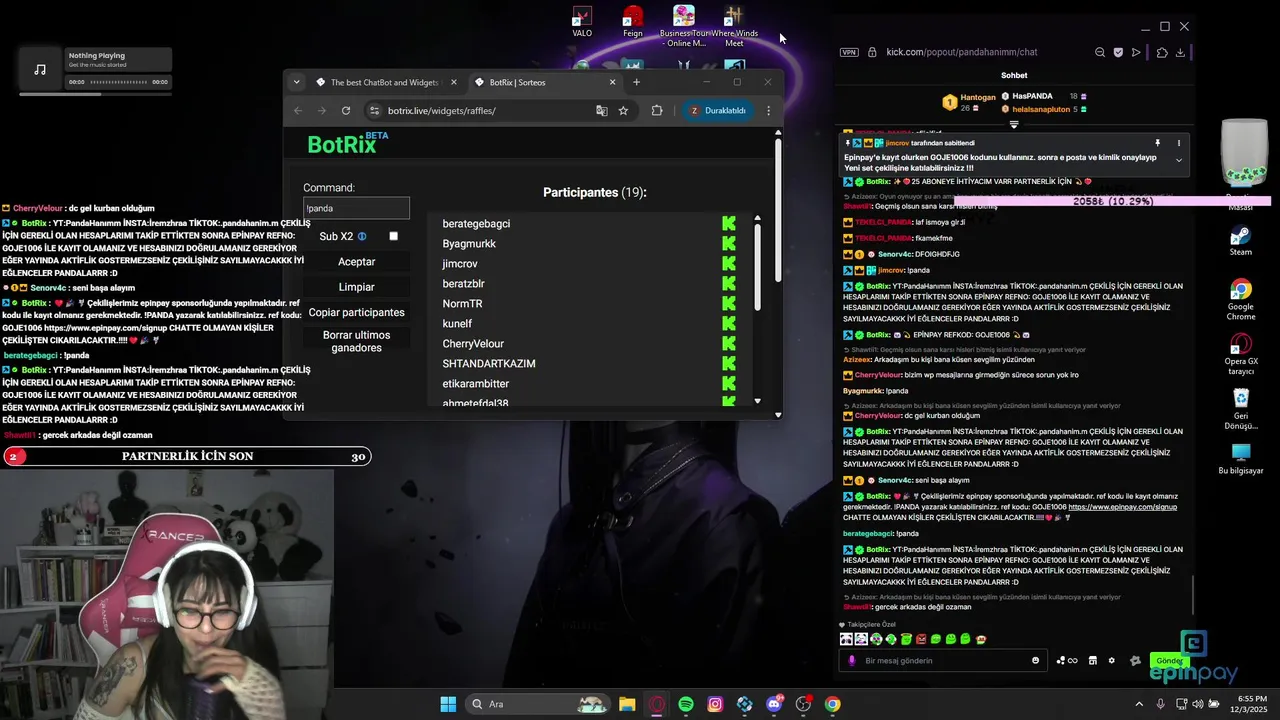Switch to 'The best ChatBot and Widgets' tab
The height and width of the screenshot is (720, 1280).
click(x=385, y=82)
